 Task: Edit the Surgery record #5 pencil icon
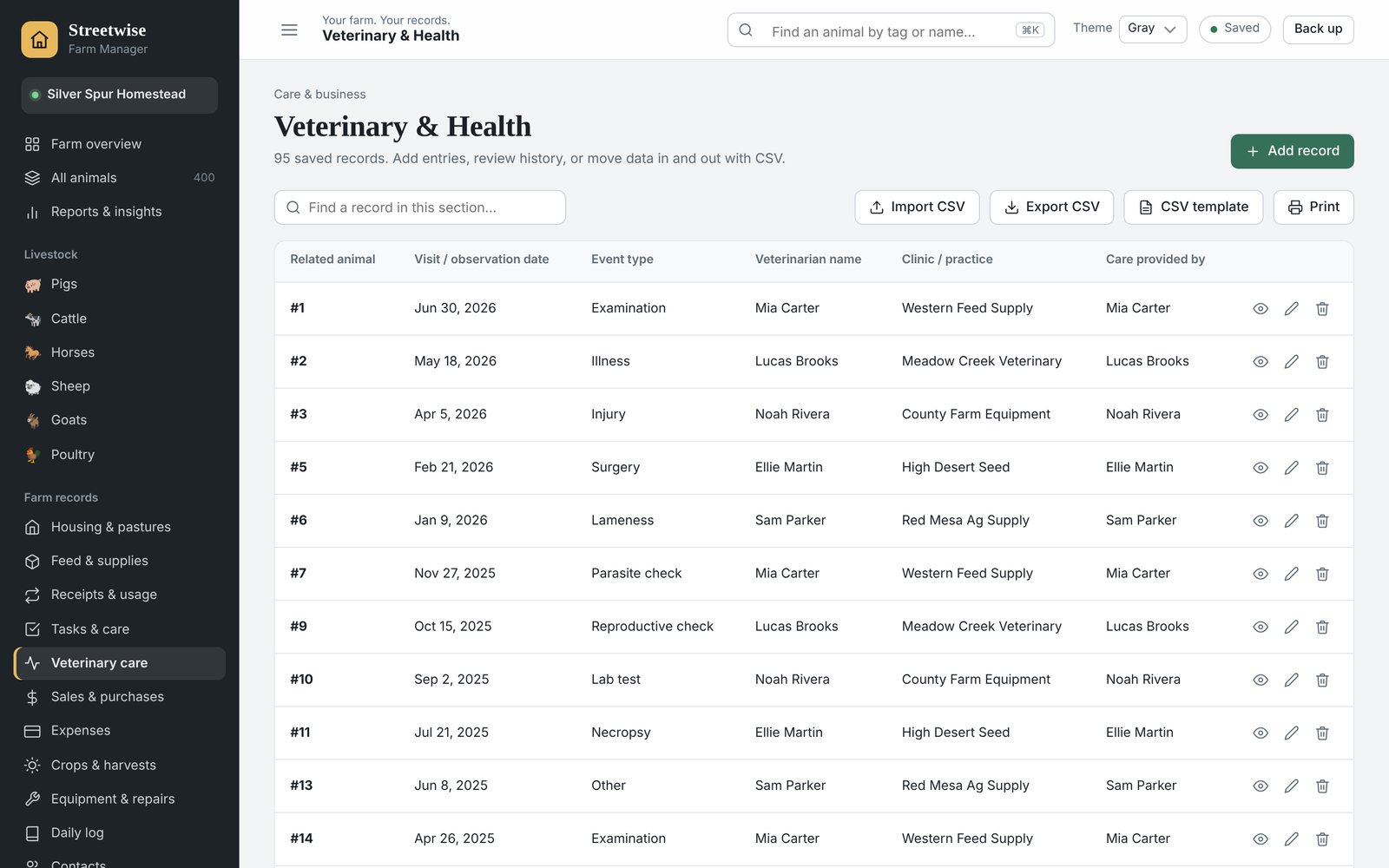[x=1292, y=467]
